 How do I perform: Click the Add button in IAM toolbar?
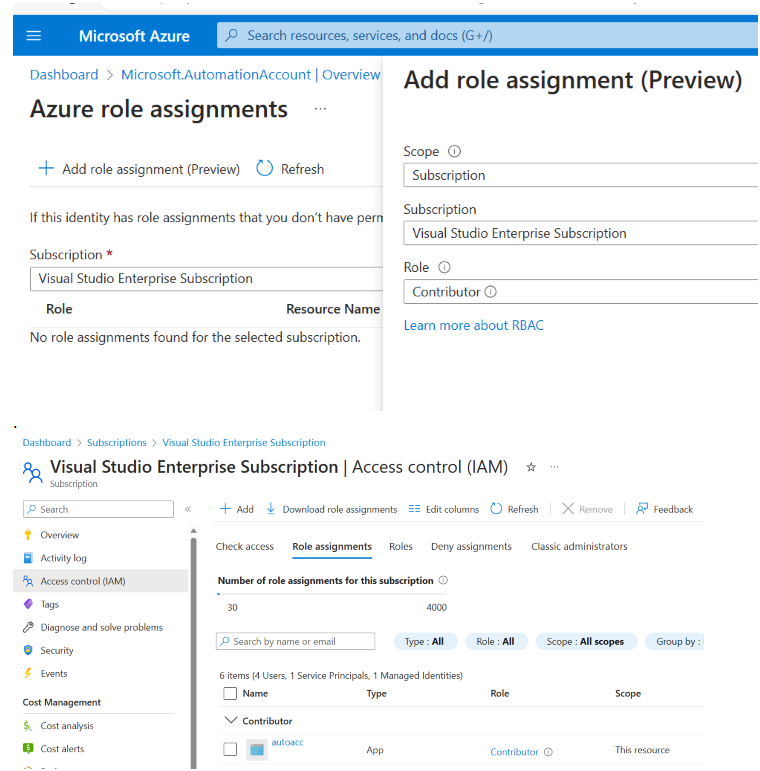[x=236, y=509]
